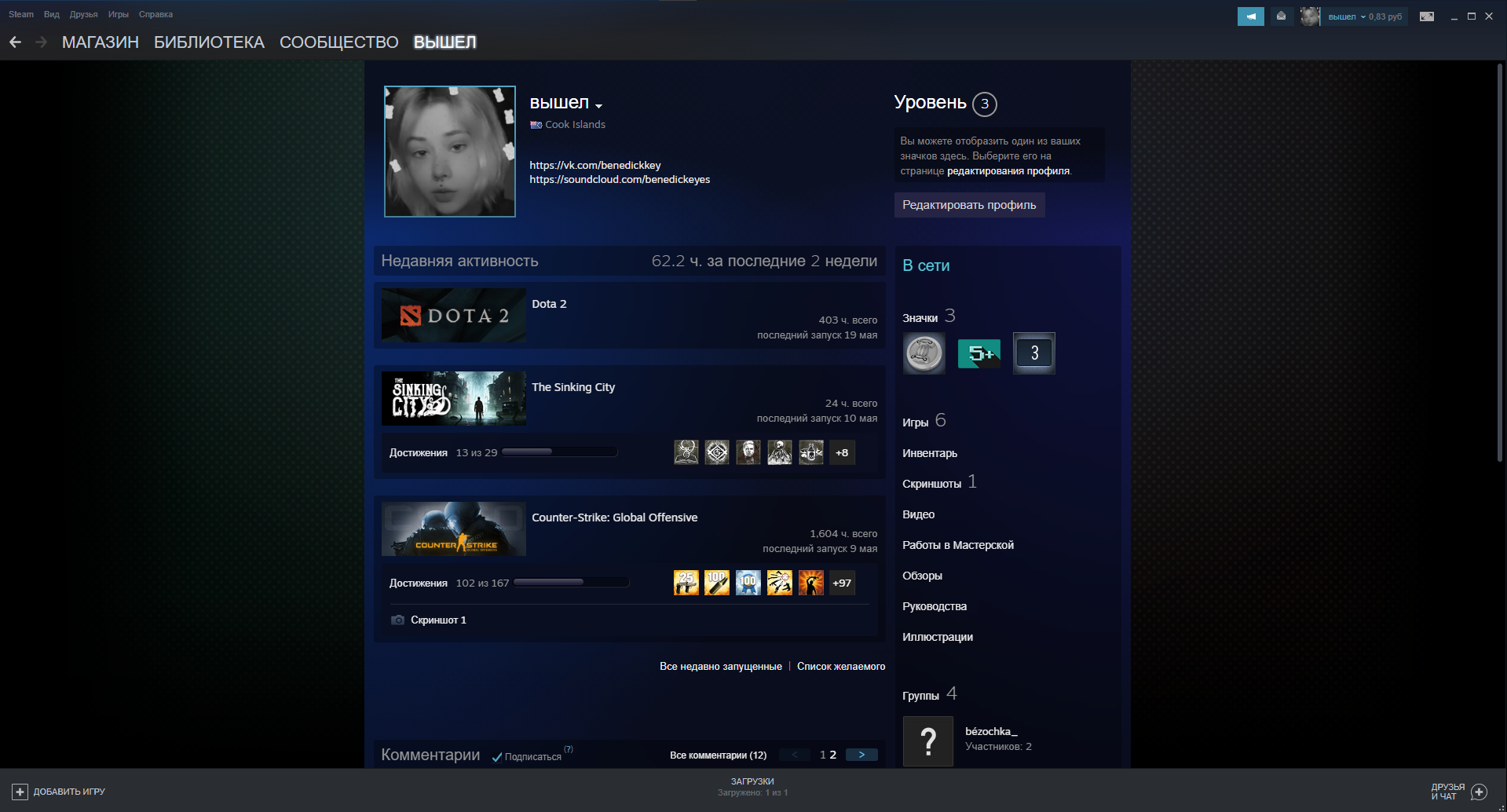Switch to the БИБЛИОТЕКА tab
This screenshot has height=812, width=1507.
pos(209,42)
